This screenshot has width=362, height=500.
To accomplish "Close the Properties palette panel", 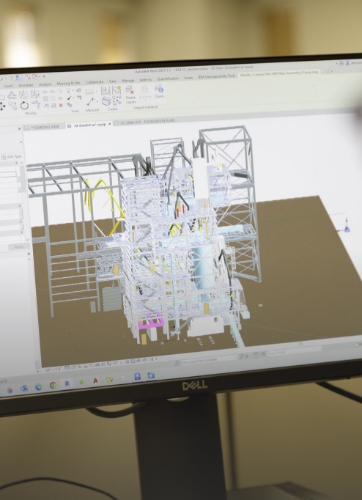I will pos(19,129).
